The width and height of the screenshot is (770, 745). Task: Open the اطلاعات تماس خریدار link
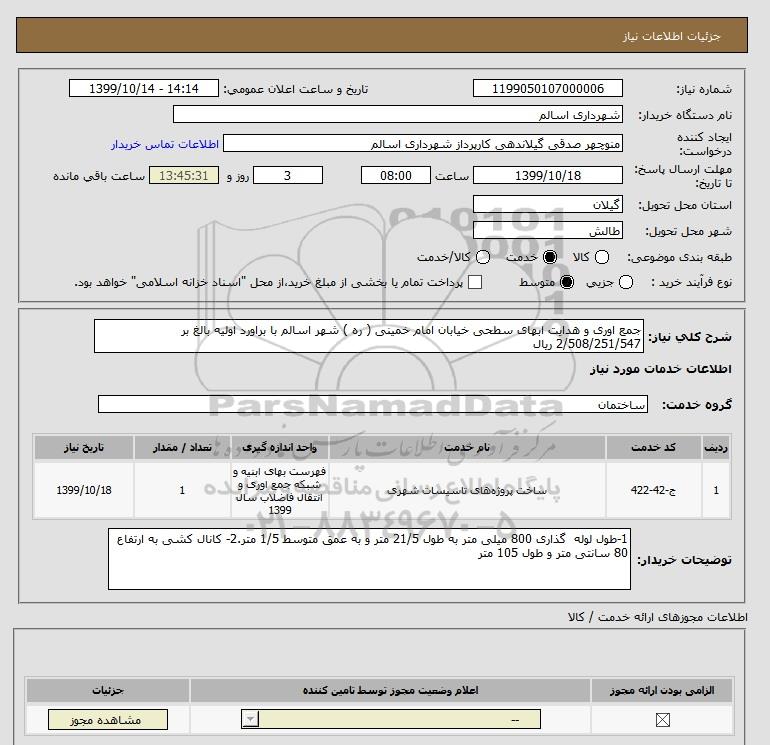165,144
